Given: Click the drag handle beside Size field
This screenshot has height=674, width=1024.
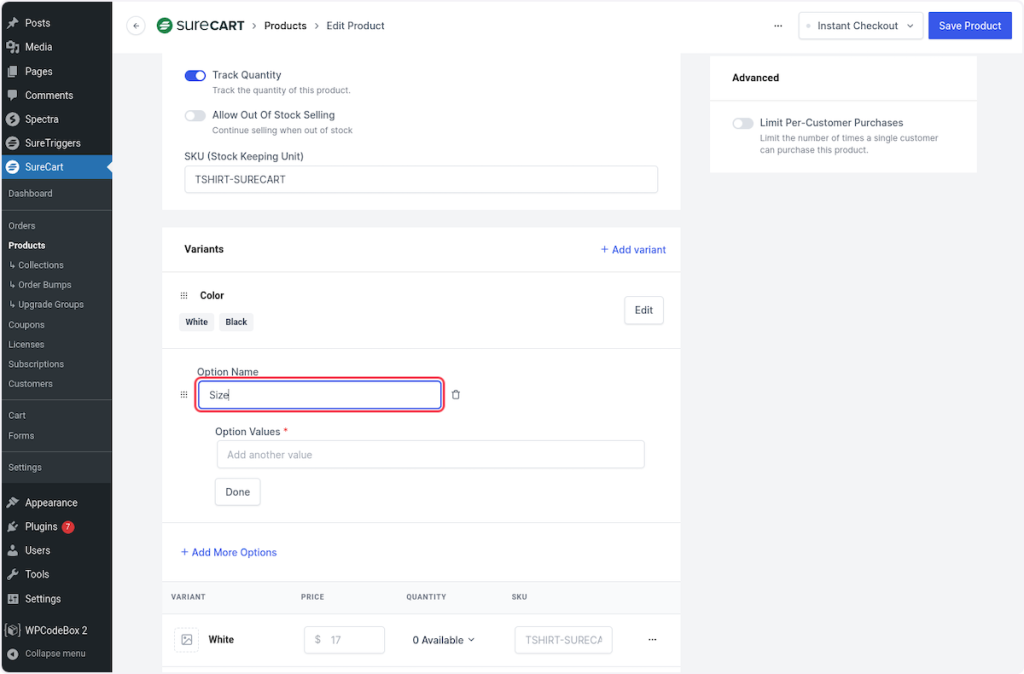Looking at the screenshot, I should [184, 395].
